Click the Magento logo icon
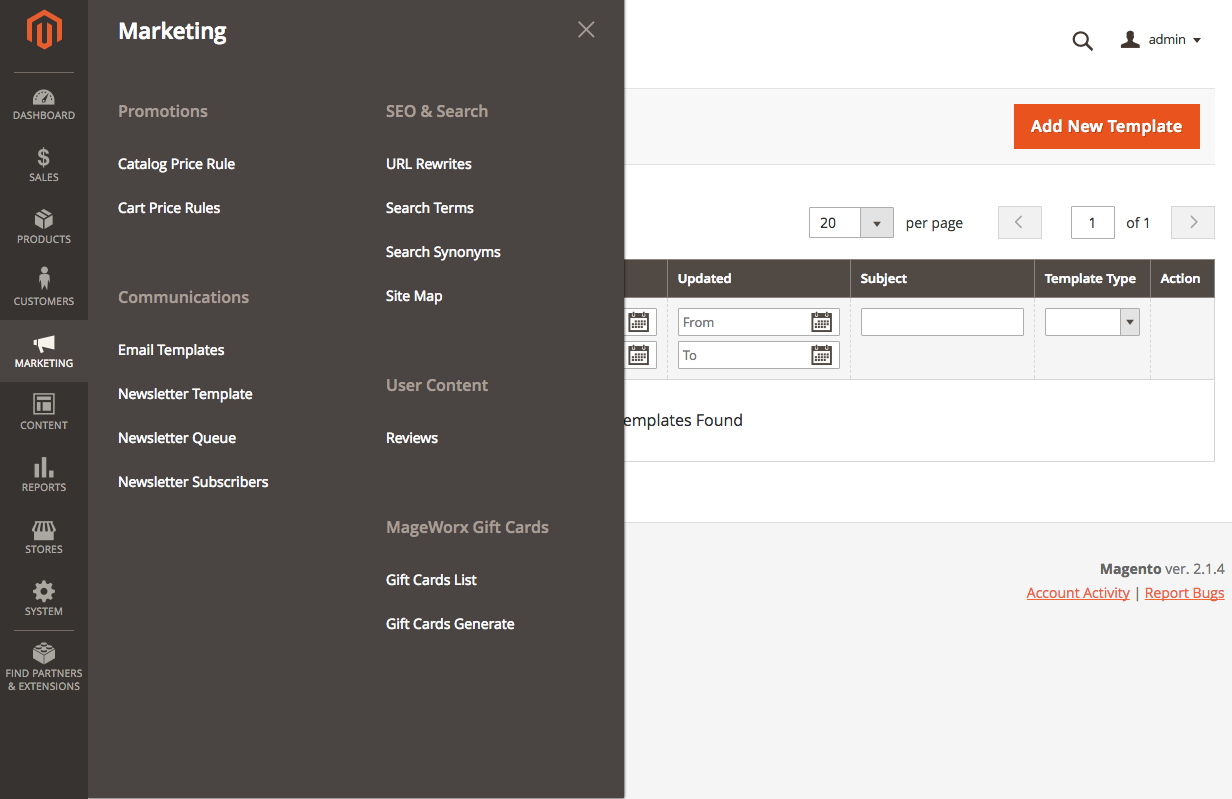 click(44, 30)
